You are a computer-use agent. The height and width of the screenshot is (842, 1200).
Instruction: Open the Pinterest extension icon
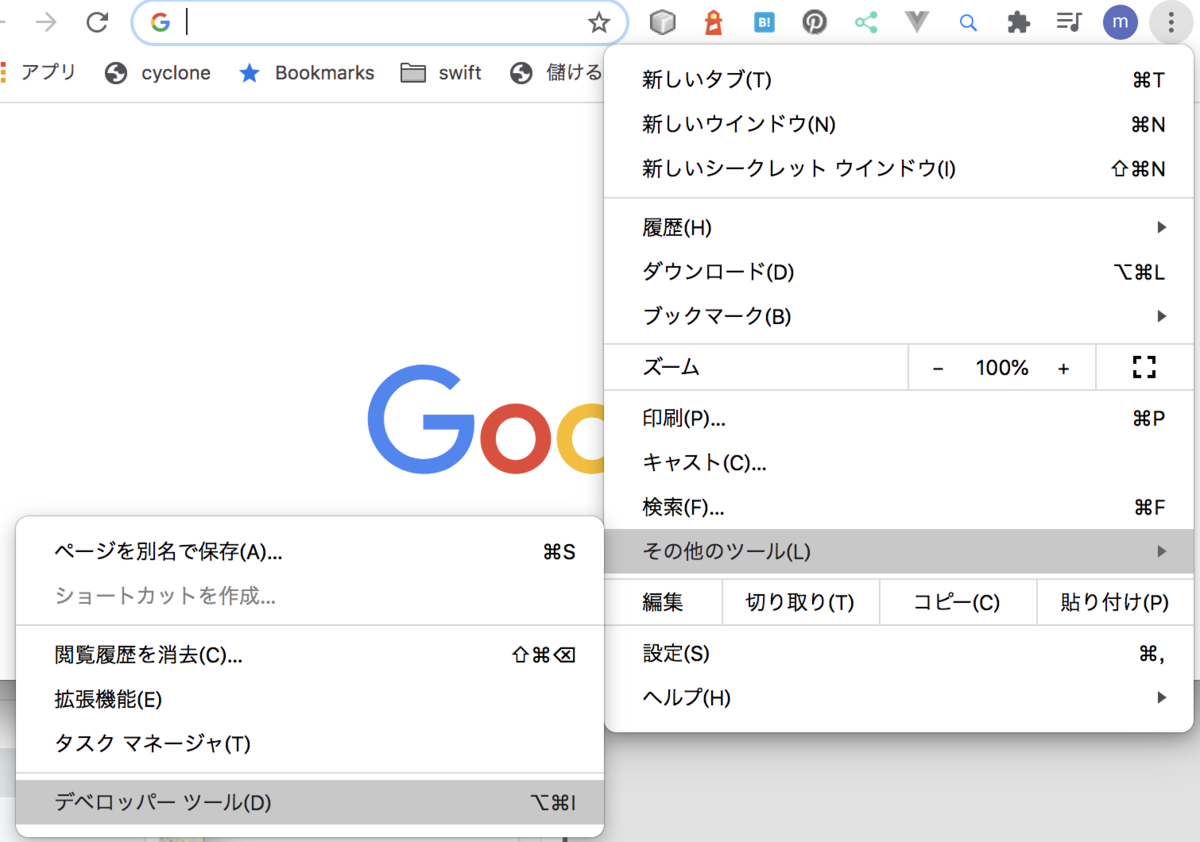tap(815, 22)
